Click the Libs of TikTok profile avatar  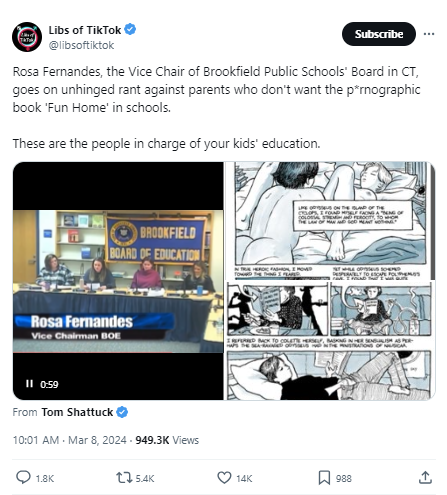tap(27, 37)
